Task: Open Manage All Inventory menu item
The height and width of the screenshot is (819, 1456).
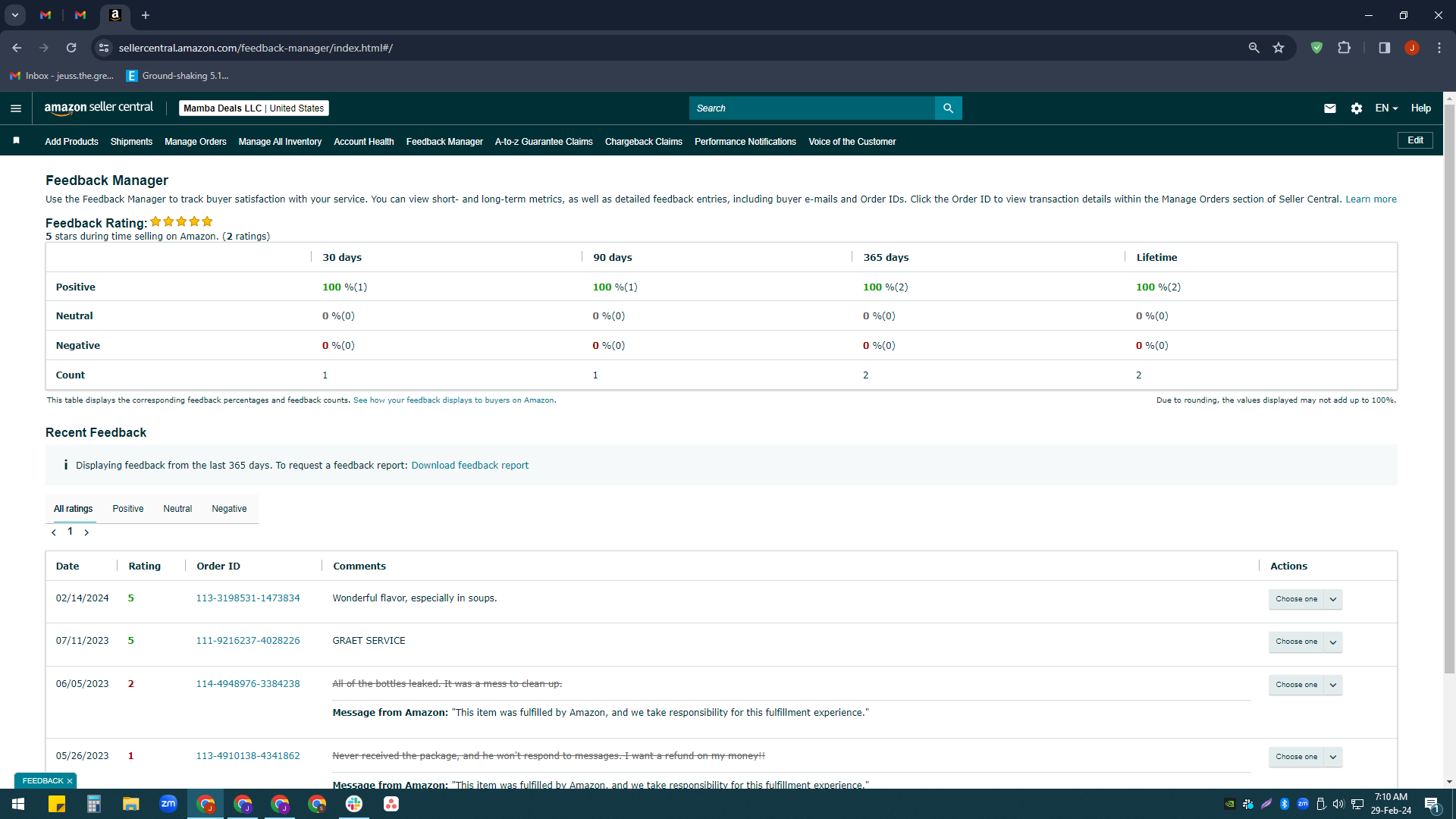Action: [280, 142]
